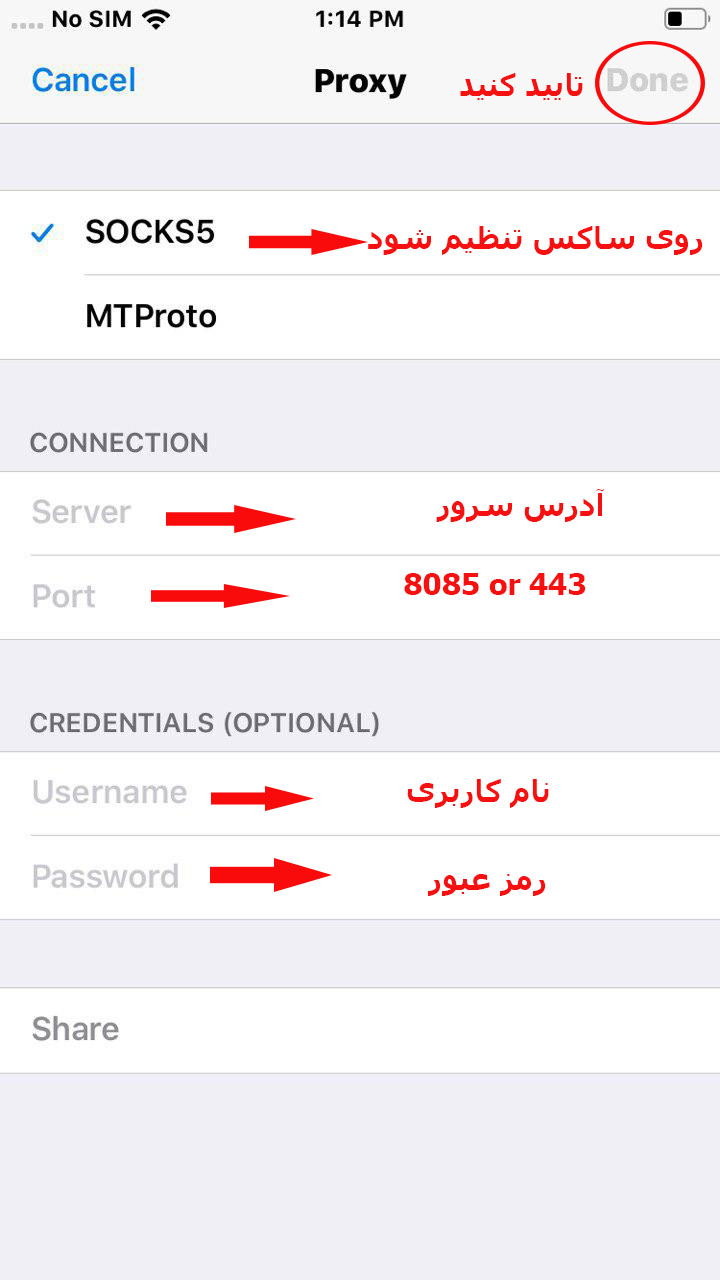
Task: Tap the battery indicator icon
Action: (x=685, y=19)
